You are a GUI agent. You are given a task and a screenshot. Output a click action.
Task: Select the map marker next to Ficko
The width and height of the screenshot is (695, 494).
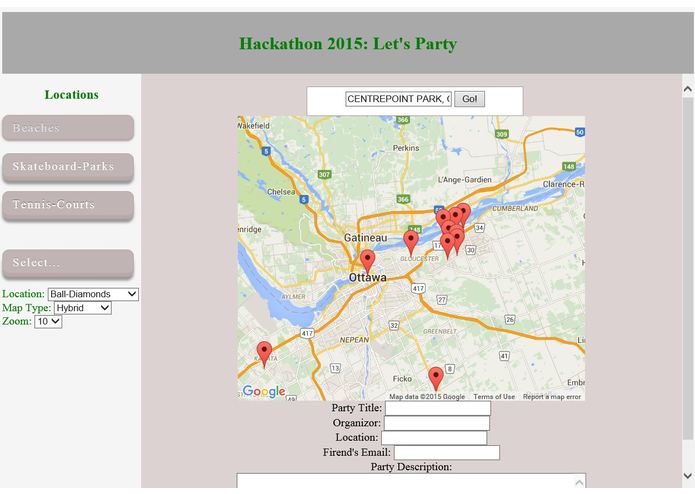click(436, 378)
